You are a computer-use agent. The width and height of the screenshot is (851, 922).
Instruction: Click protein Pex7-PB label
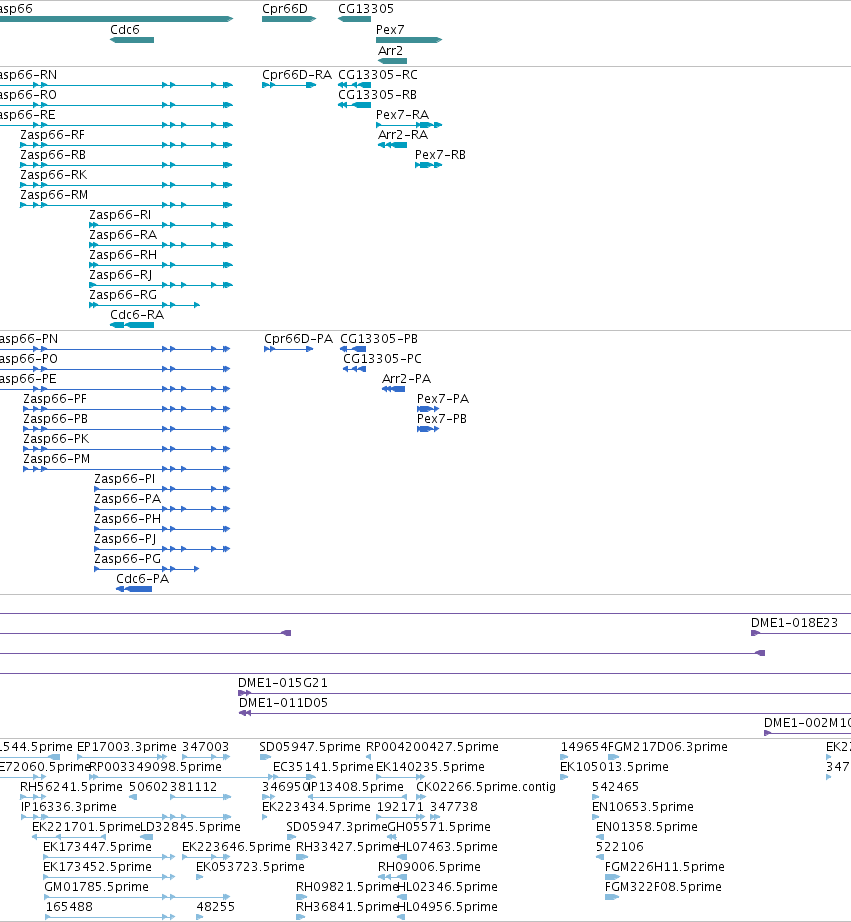(x=442, y=419)
